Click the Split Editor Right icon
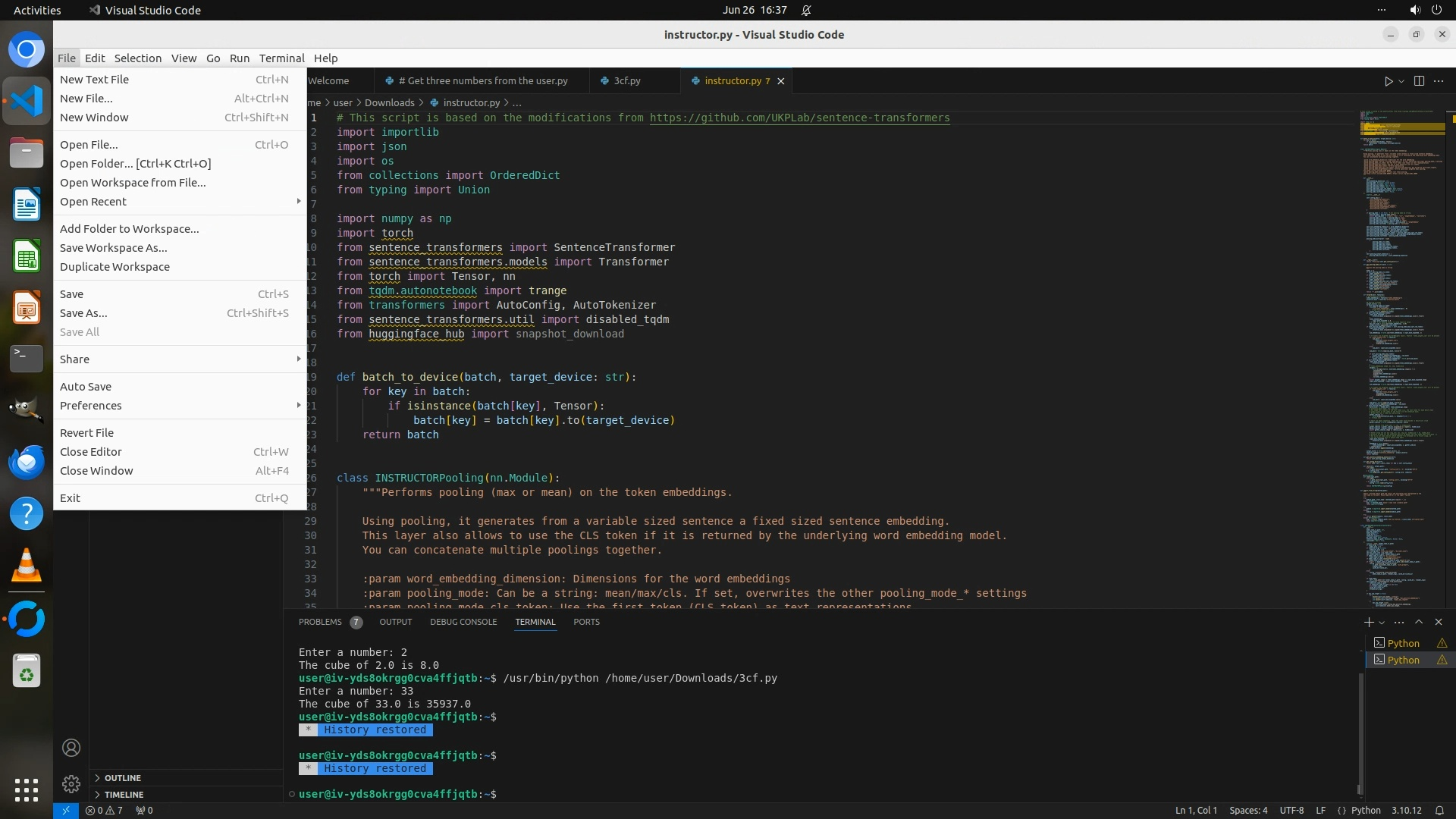The height and width of the screenshot is (819, 1456). 1419,81
